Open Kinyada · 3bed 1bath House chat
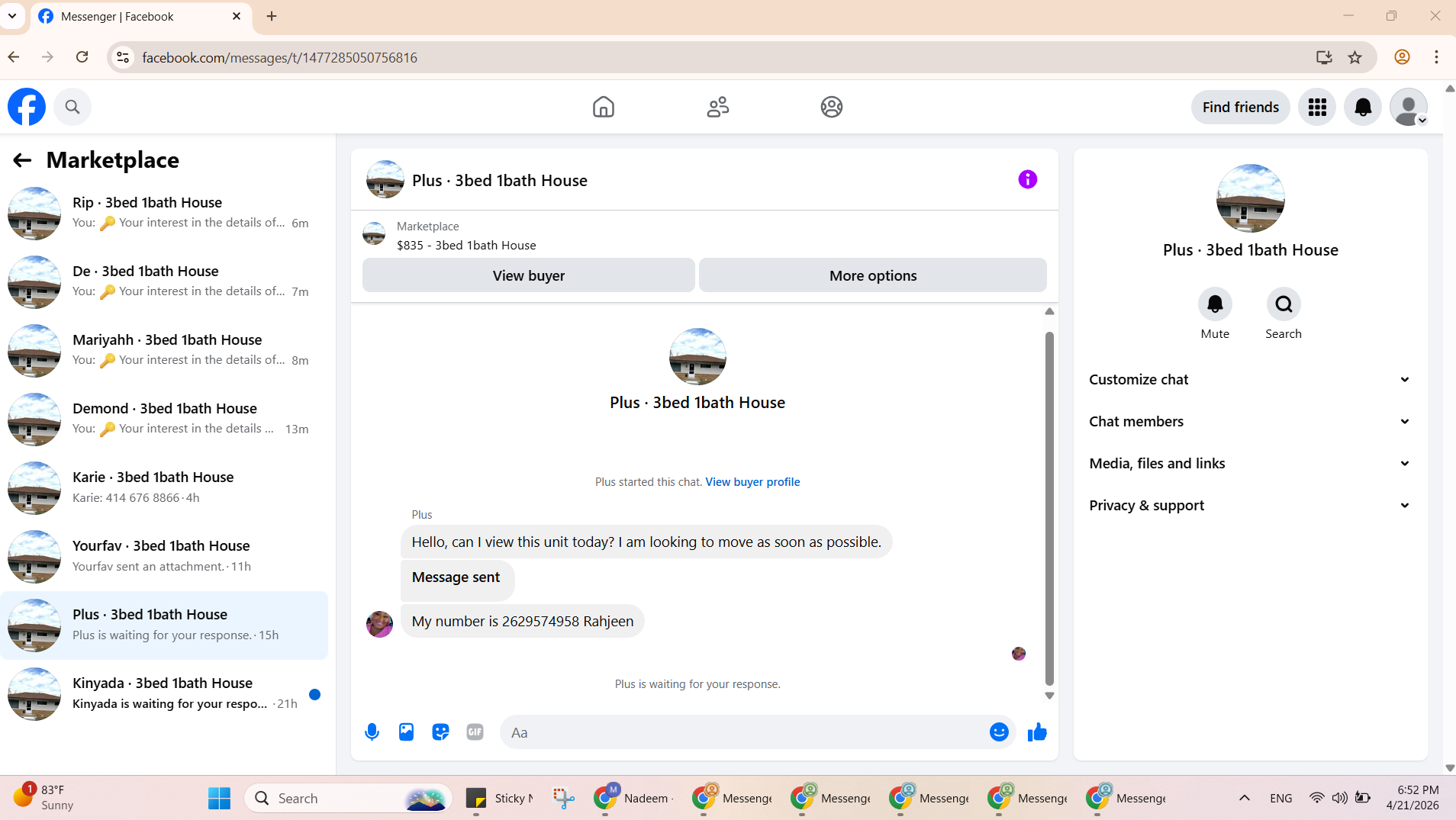The image size is (1456, 820). click(164, 694)
